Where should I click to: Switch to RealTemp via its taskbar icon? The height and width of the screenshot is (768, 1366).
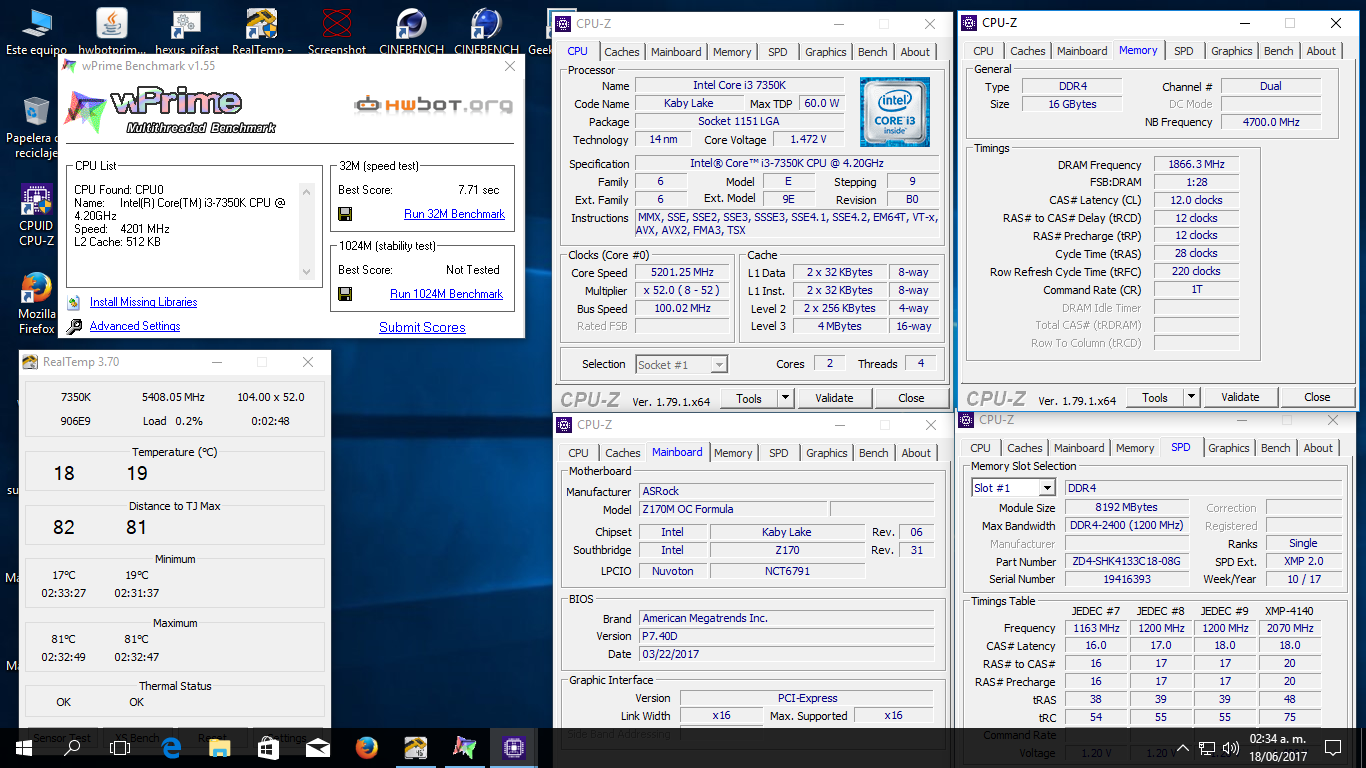[416, 747]
